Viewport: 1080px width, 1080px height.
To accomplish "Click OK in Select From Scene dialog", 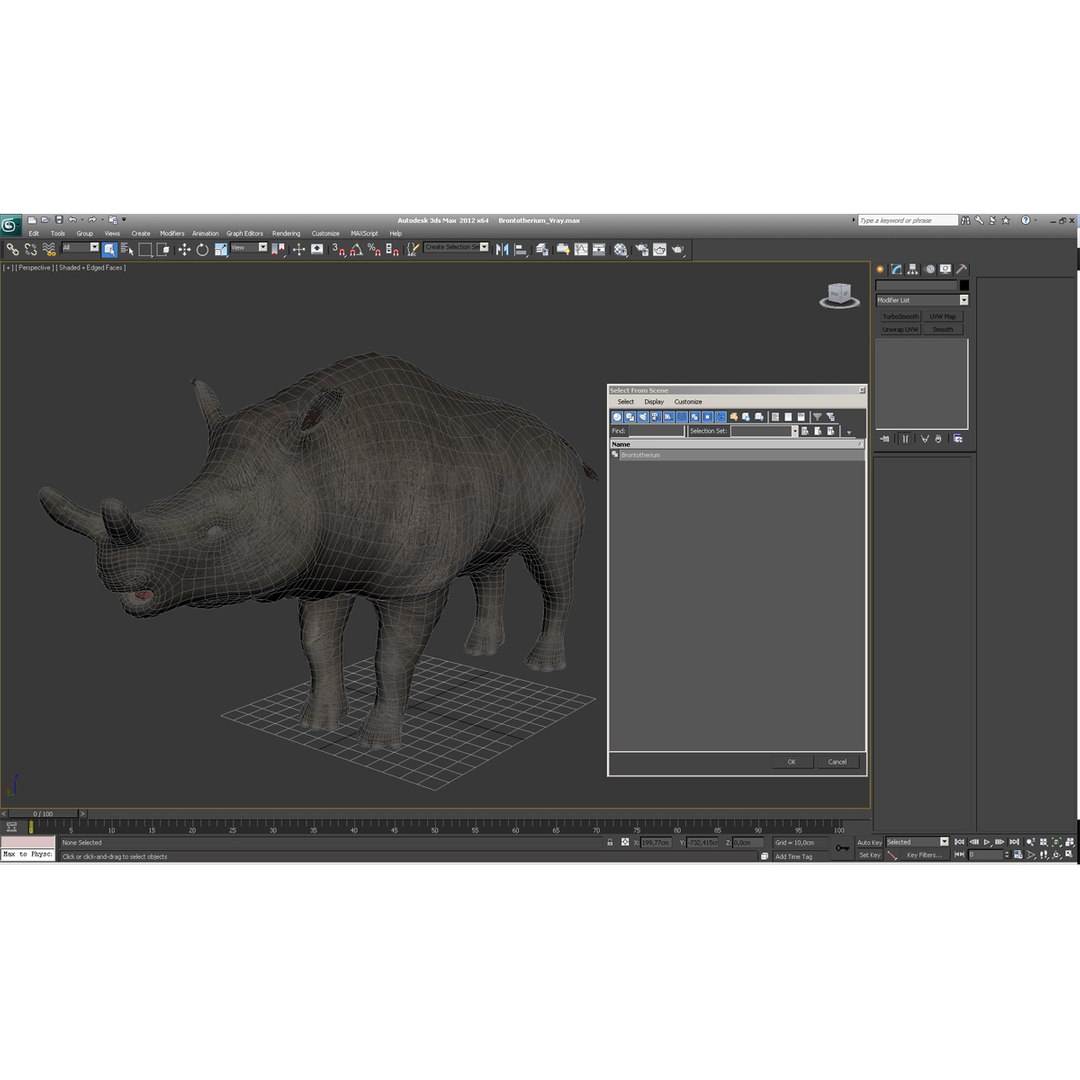I will click(x=791, y=762).
